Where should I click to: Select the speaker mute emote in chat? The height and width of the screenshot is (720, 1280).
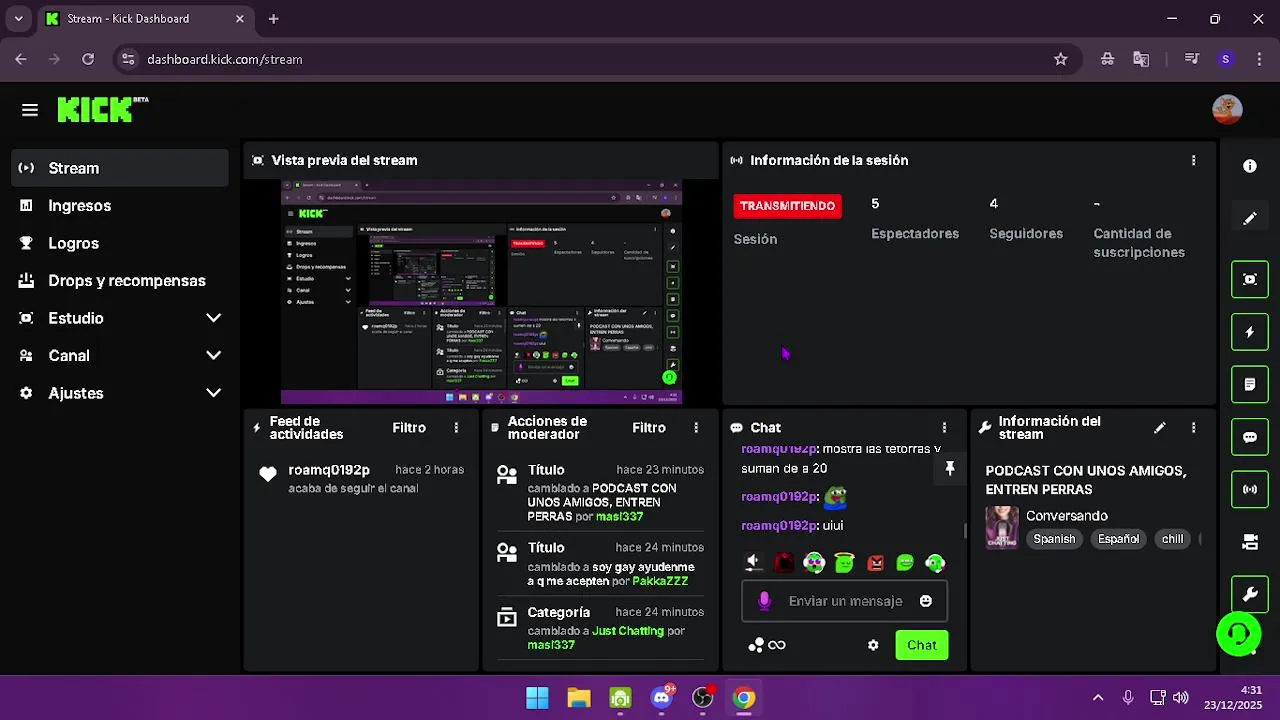tap(754, 563)
